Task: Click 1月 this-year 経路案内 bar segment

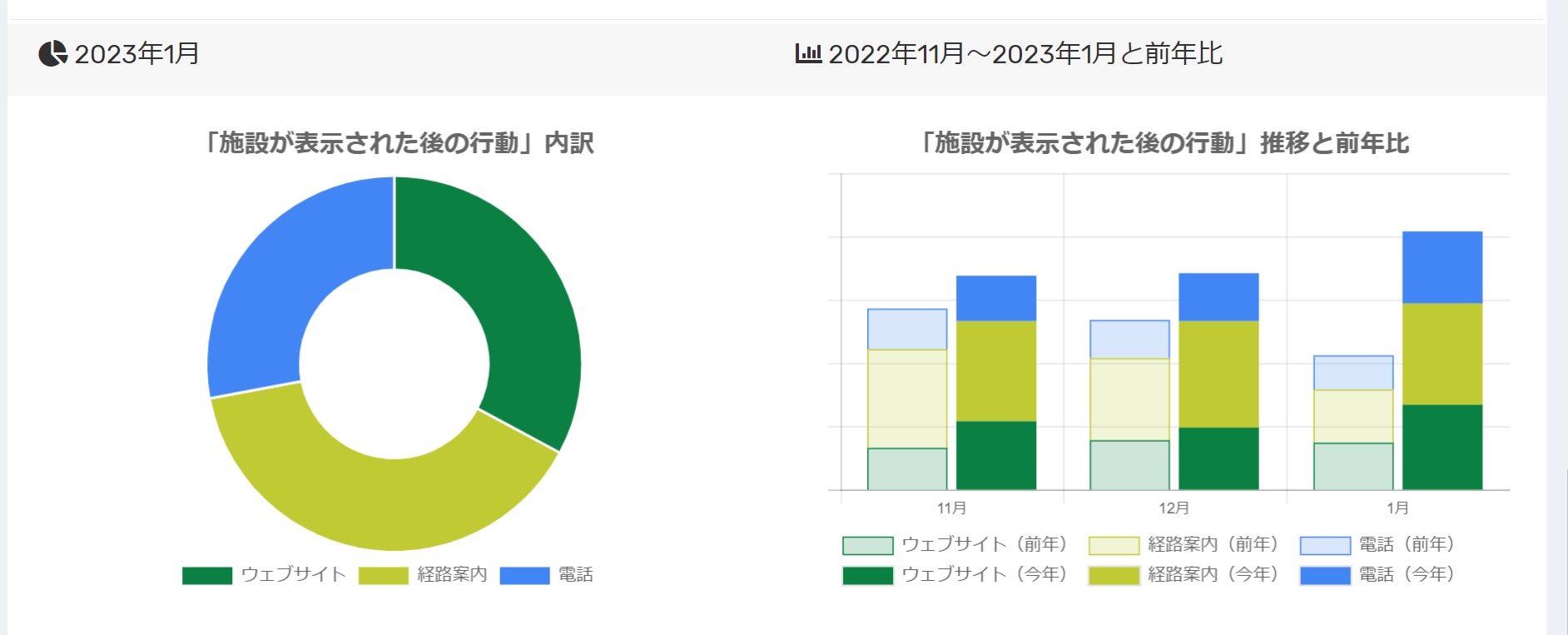Action: (x=1442, y=354)
